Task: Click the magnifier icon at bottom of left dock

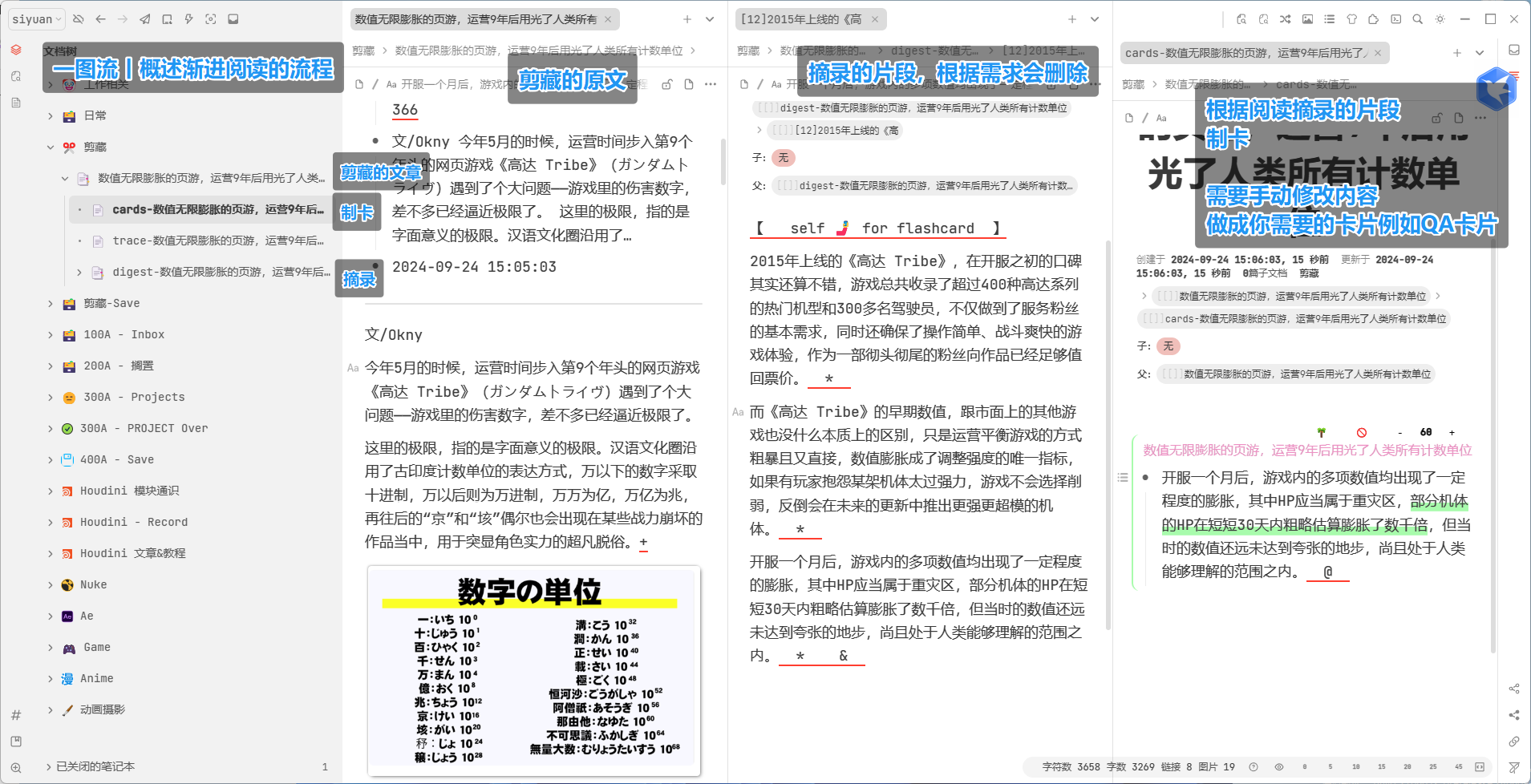Action: (x=16, y=768)
